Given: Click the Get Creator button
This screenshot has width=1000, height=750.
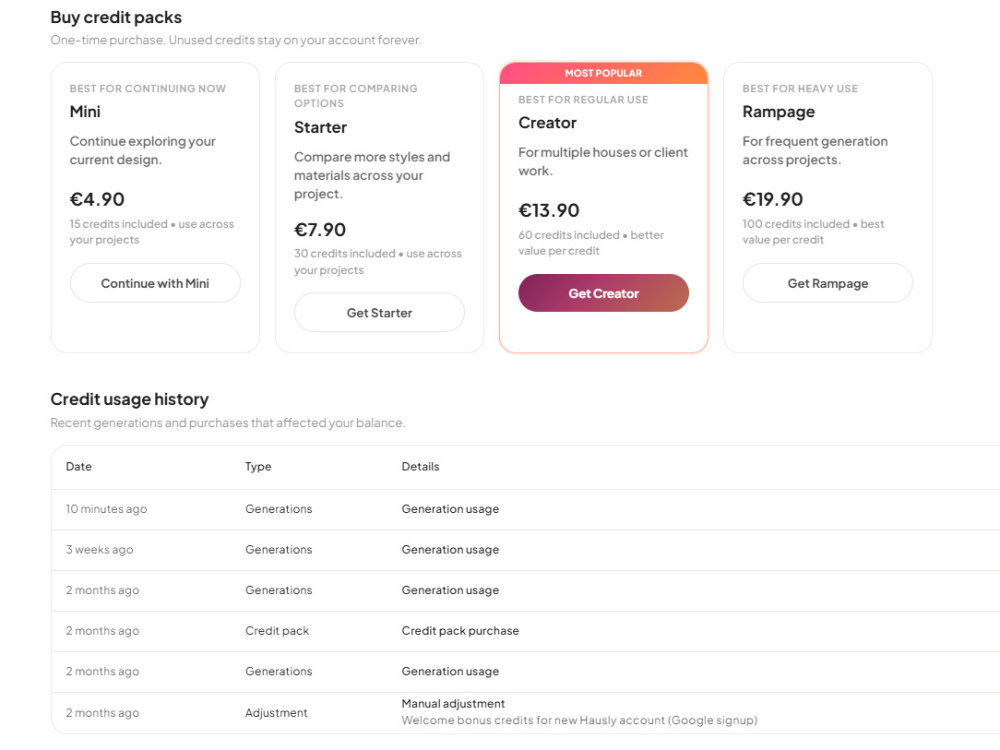Looking at the screenshot, I should point(603,293).
